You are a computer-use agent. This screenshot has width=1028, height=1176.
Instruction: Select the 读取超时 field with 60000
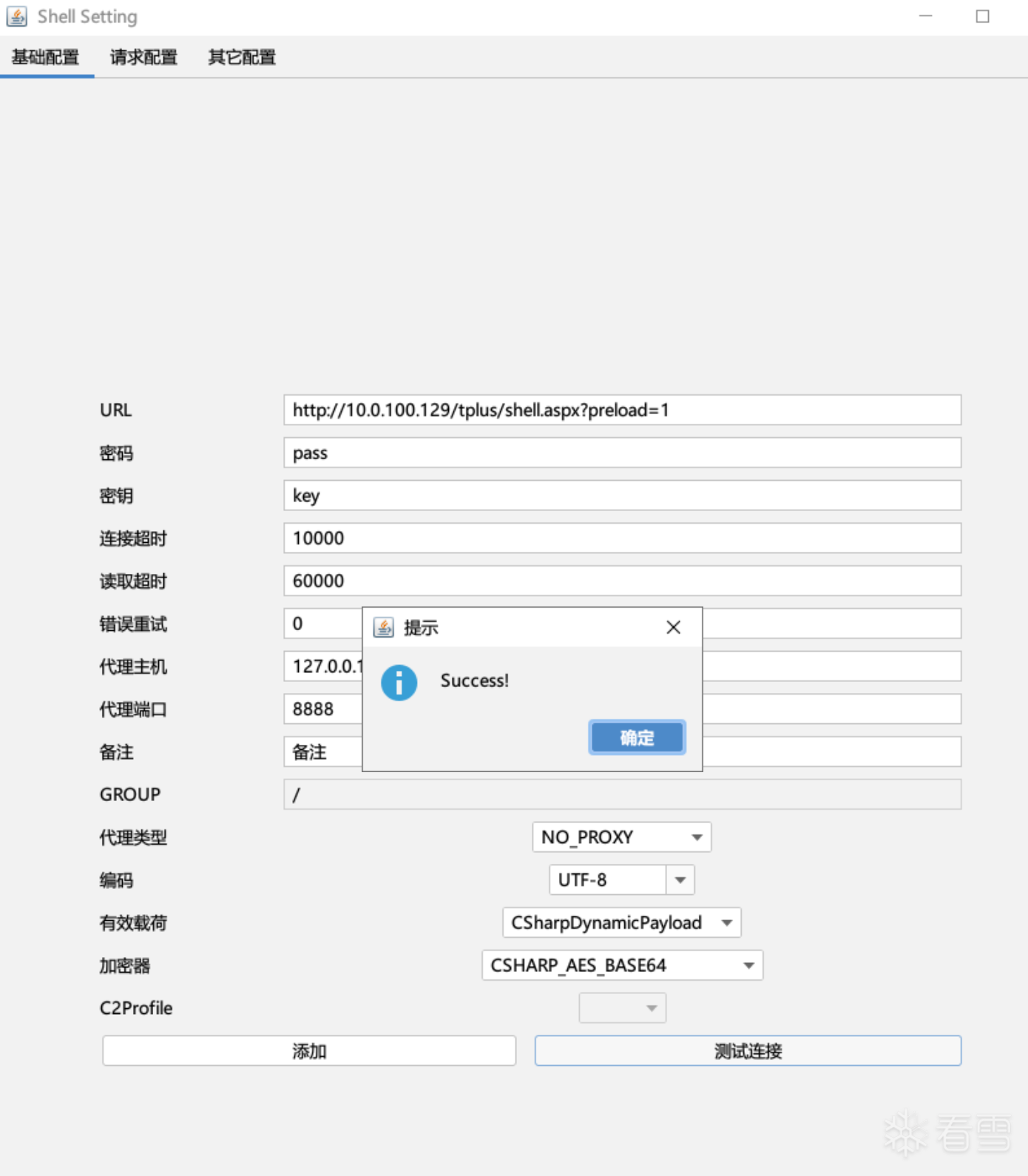[622, 581]
